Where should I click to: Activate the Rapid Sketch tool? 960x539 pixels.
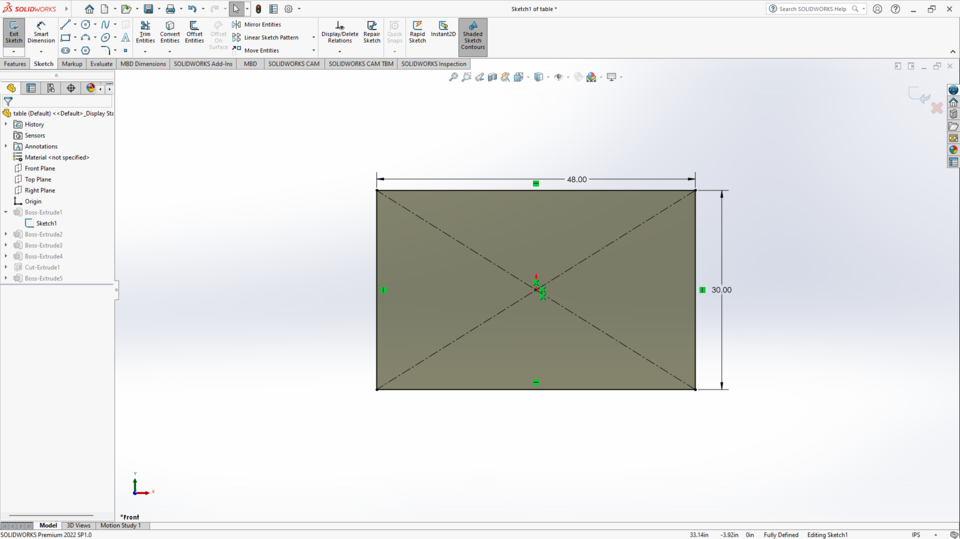[x=417, y=31]
